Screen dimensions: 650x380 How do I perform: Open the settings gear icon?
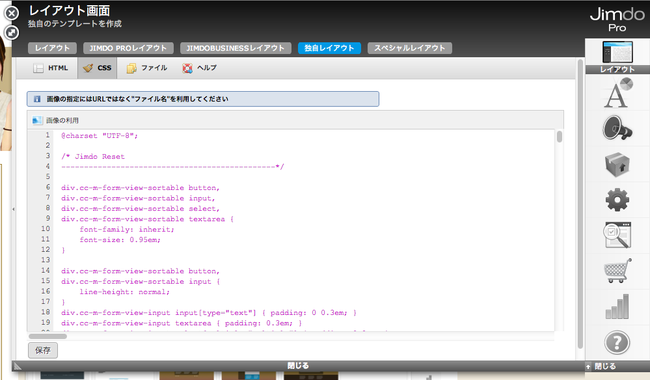(x=617, y=200)
